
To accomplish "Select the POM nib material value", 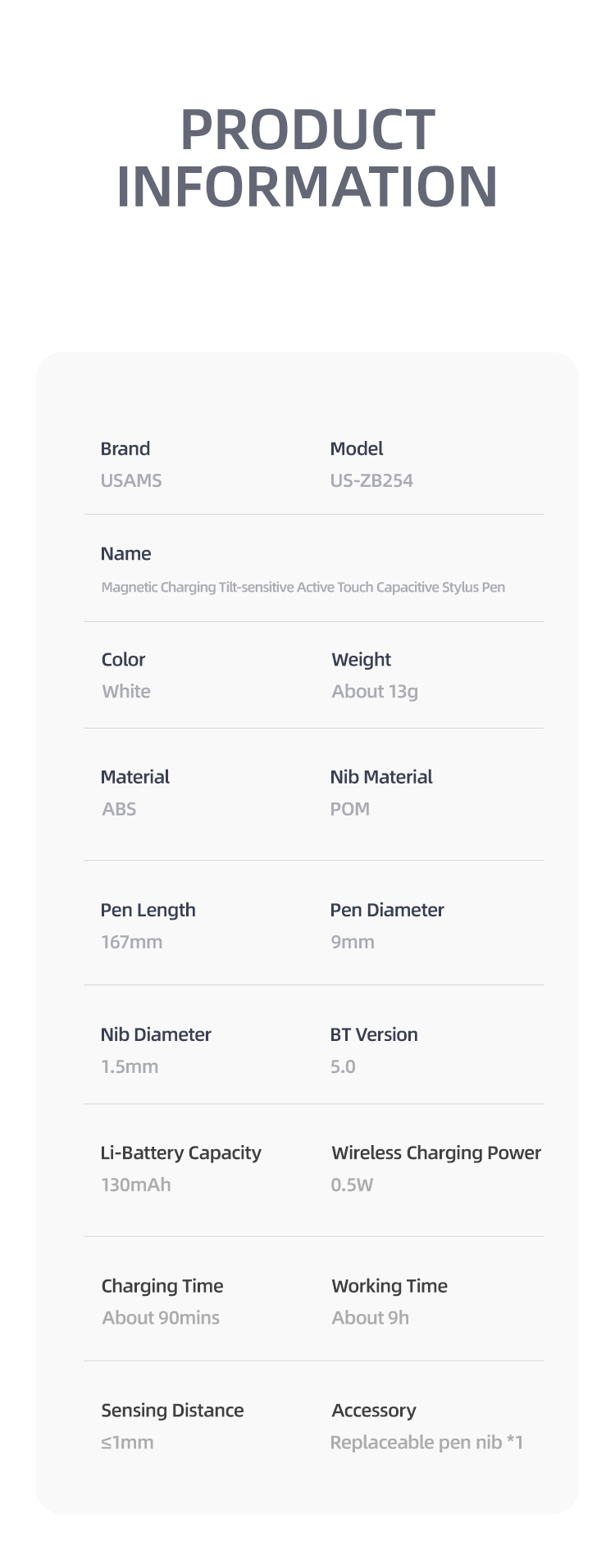I will point(350,809).
